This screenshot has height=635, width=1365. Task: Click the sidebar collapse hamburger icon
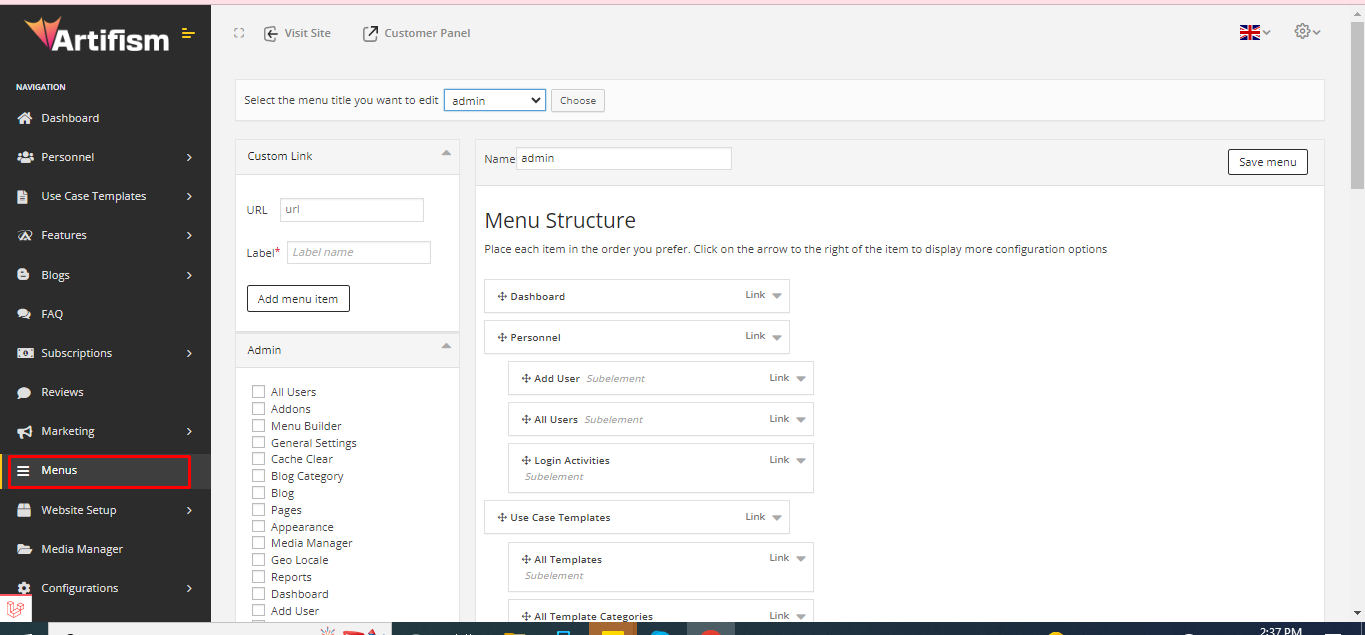tap(188, 34)
